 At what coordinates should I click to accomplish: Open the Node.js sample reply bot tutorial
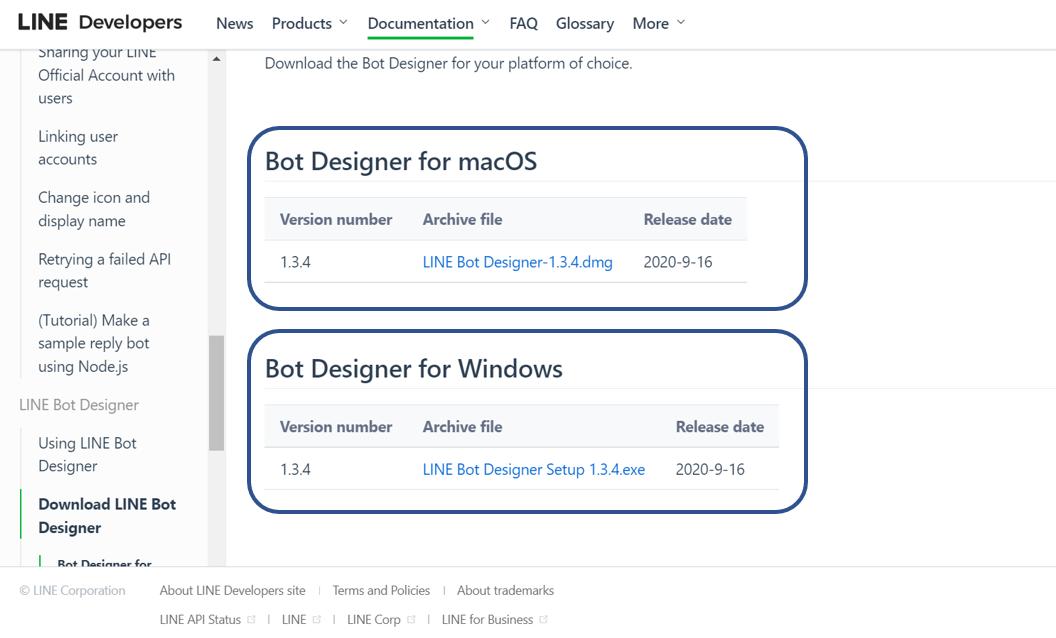click(x=94, y=343)
